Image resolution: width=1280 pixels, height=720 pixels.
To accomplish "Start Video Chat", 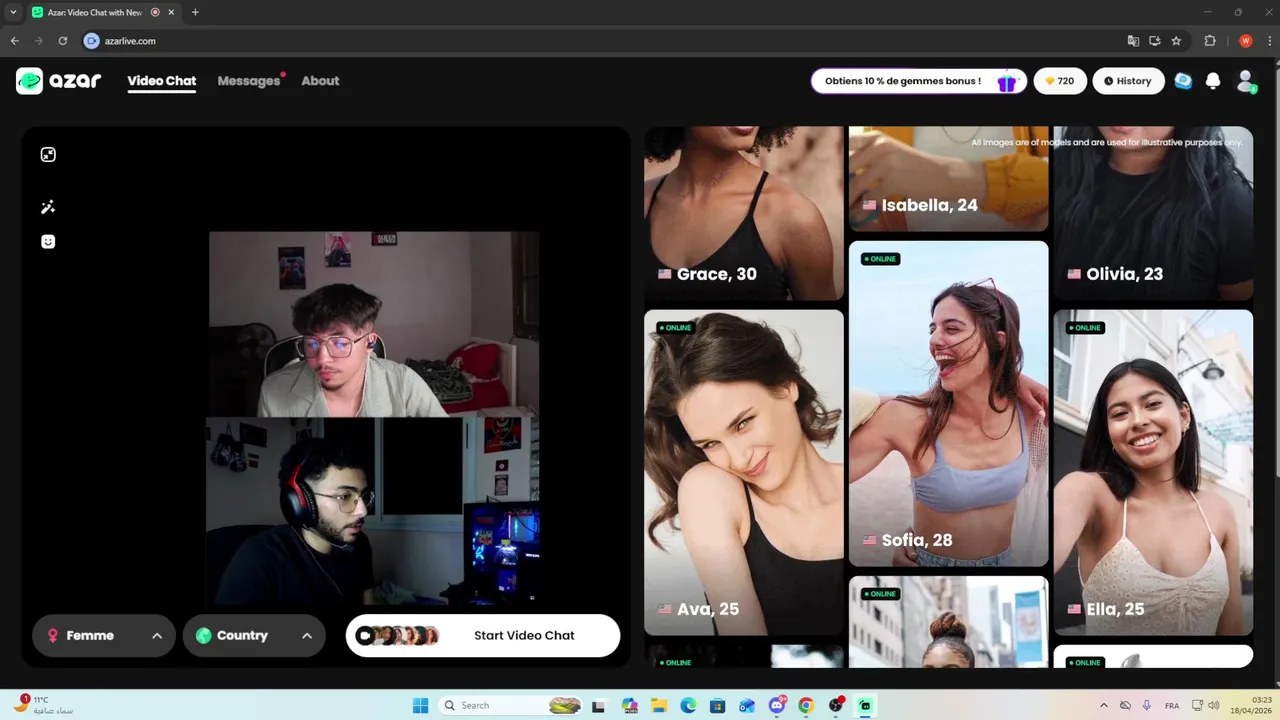I will [483, 636].
